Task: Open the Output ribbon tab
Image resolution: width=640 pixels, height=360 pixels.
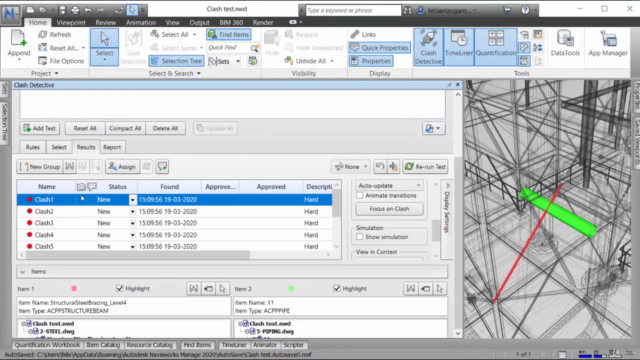Action: coord(199,22)
